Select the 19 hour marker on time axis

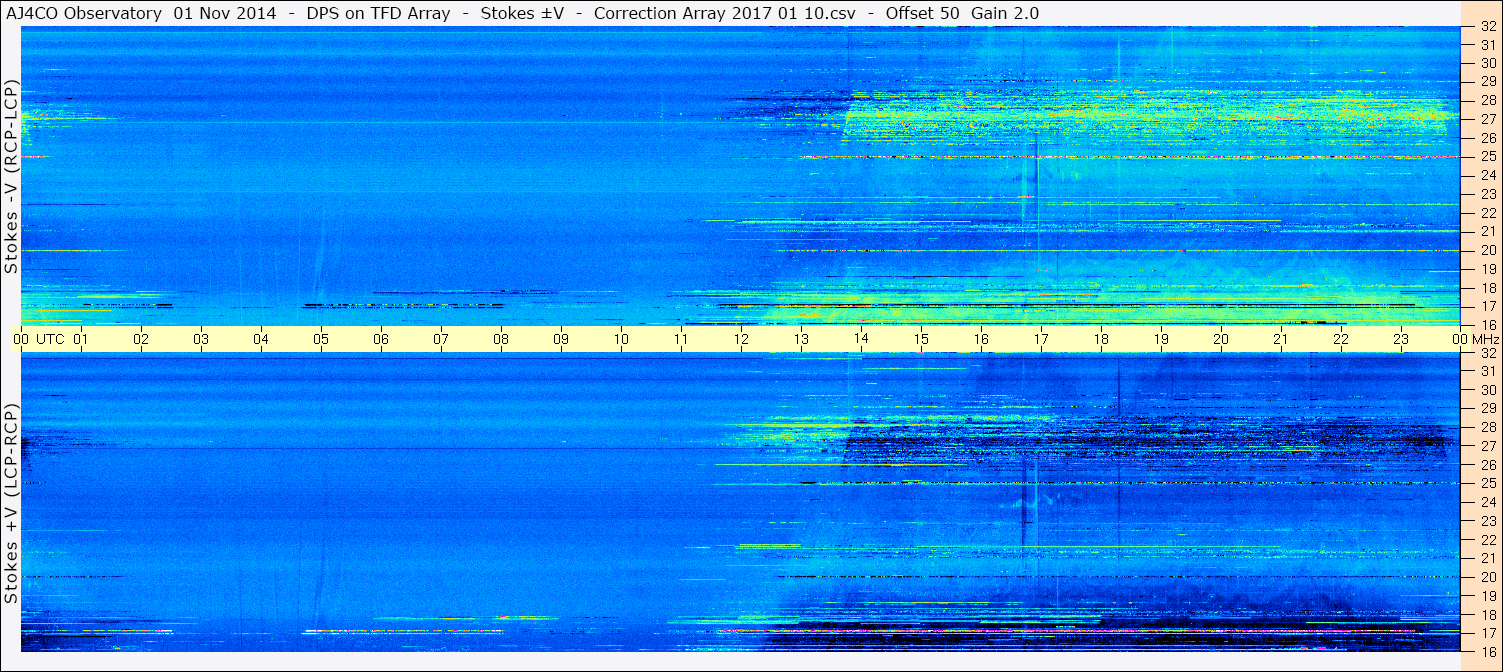pos(1161,339)
